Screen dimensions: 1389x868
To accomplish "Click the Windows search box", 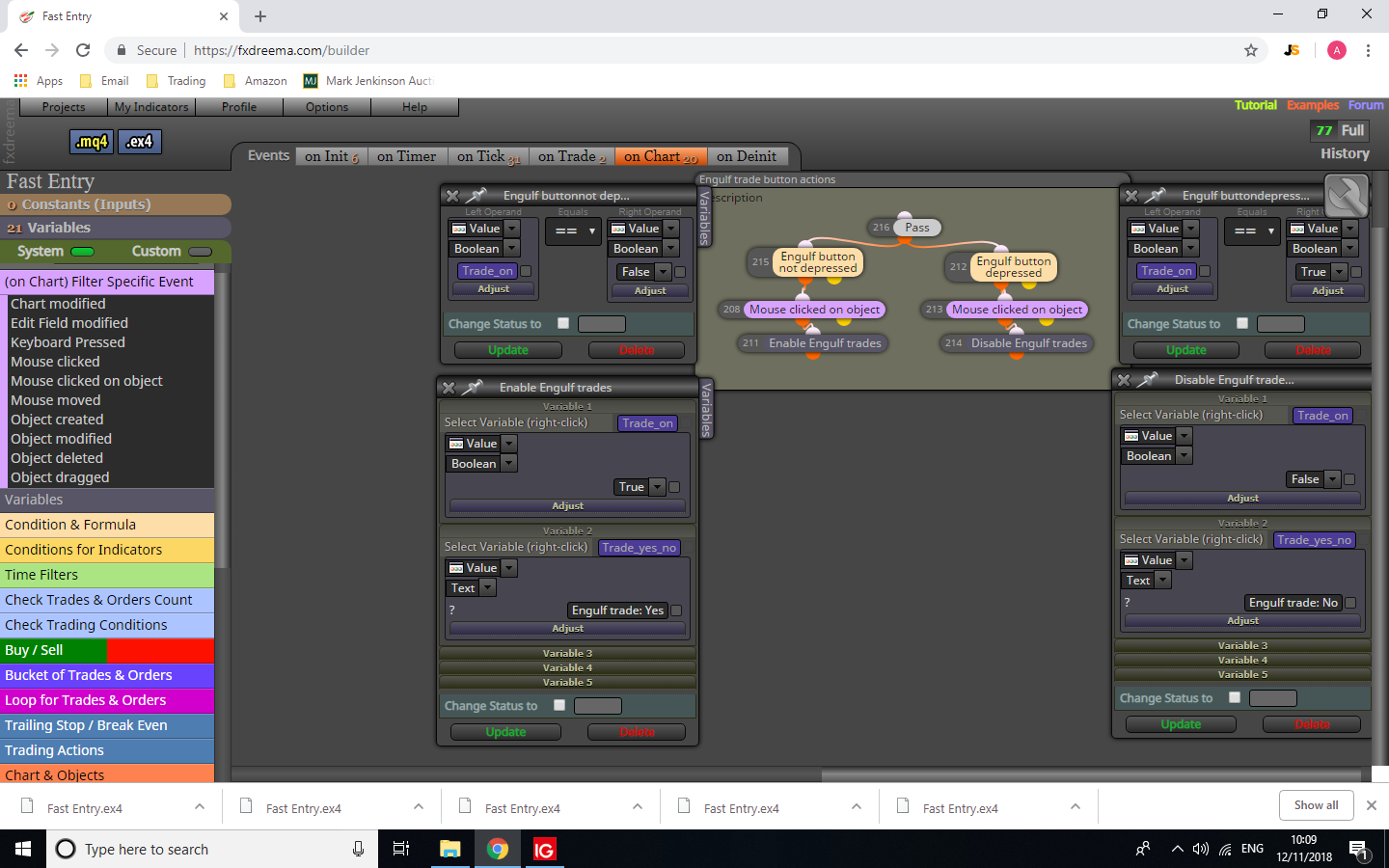I will pyautogui.click(x=212, y=849).
